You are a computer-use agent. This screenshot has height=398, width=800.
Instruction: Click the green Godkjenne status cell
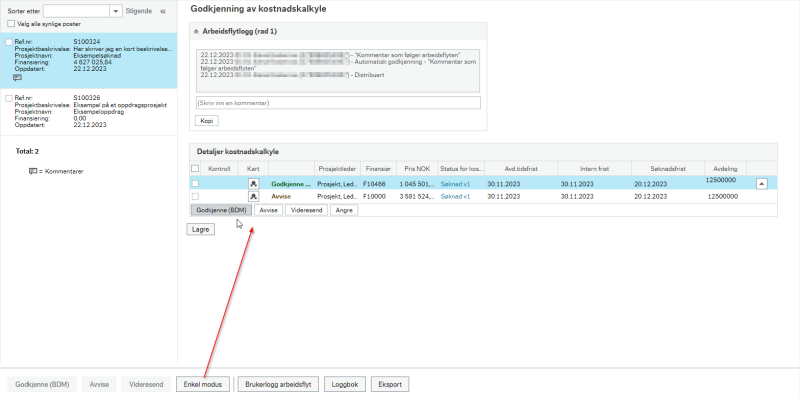point(291,184)
